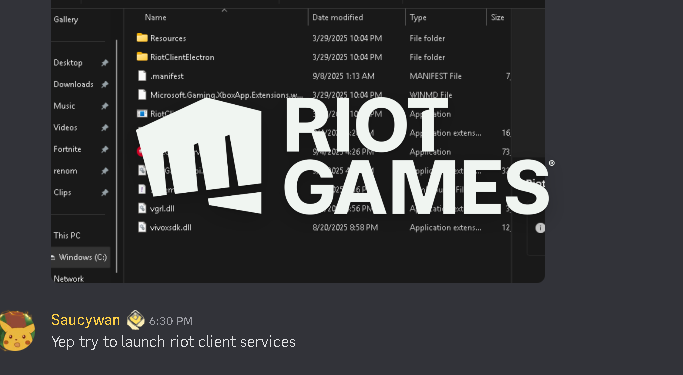Open Desktop in the navigation pane

click(68, 63)
